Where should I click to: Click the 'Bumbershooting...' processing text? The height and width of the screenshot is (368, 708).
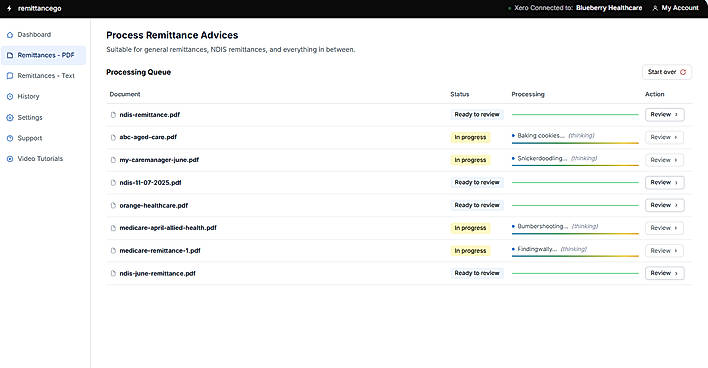[543, 226]
